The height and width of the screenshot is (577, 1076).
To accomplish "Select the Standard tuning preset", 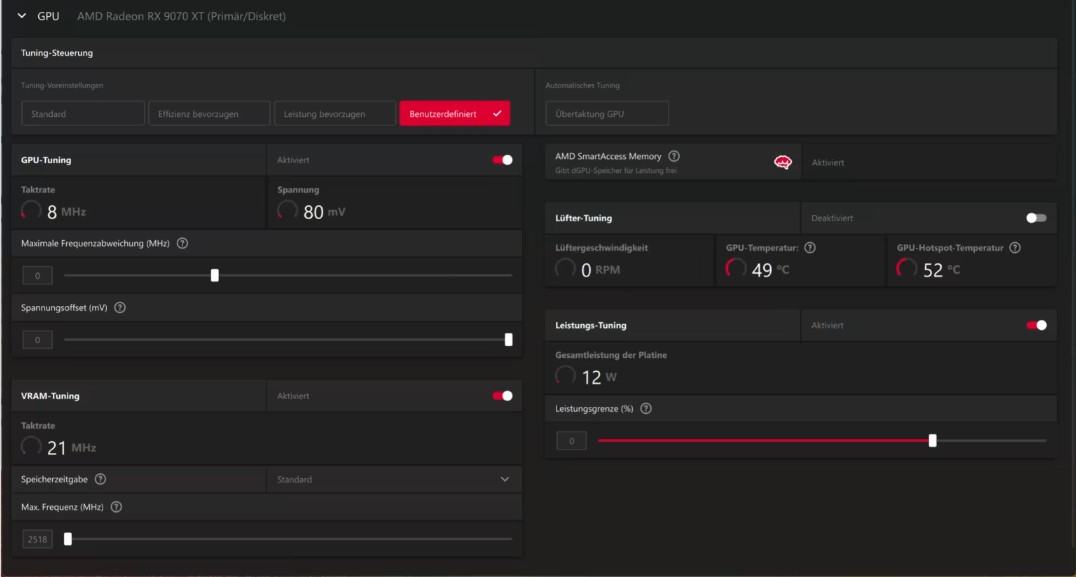I will (x=83, y=114).
